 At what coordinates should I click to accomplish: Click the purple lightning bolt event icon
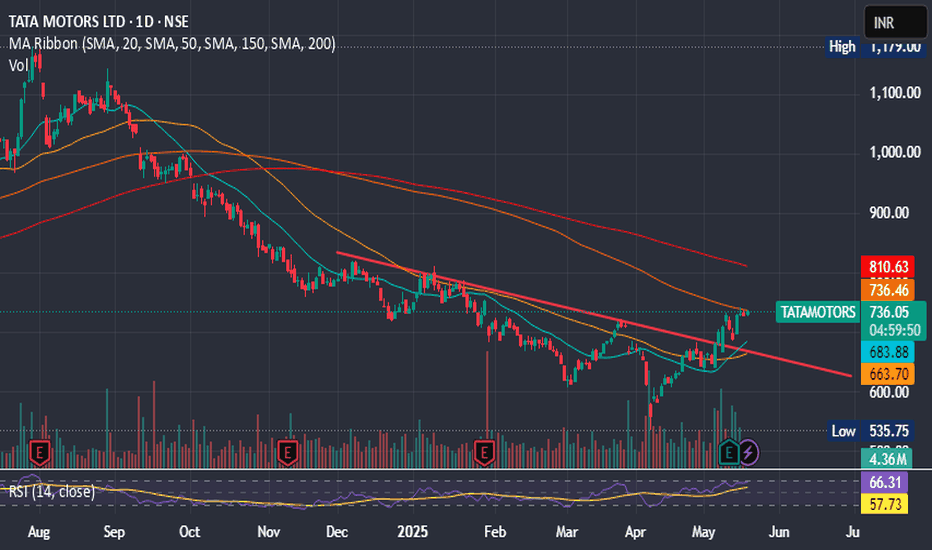coord(748,452)
